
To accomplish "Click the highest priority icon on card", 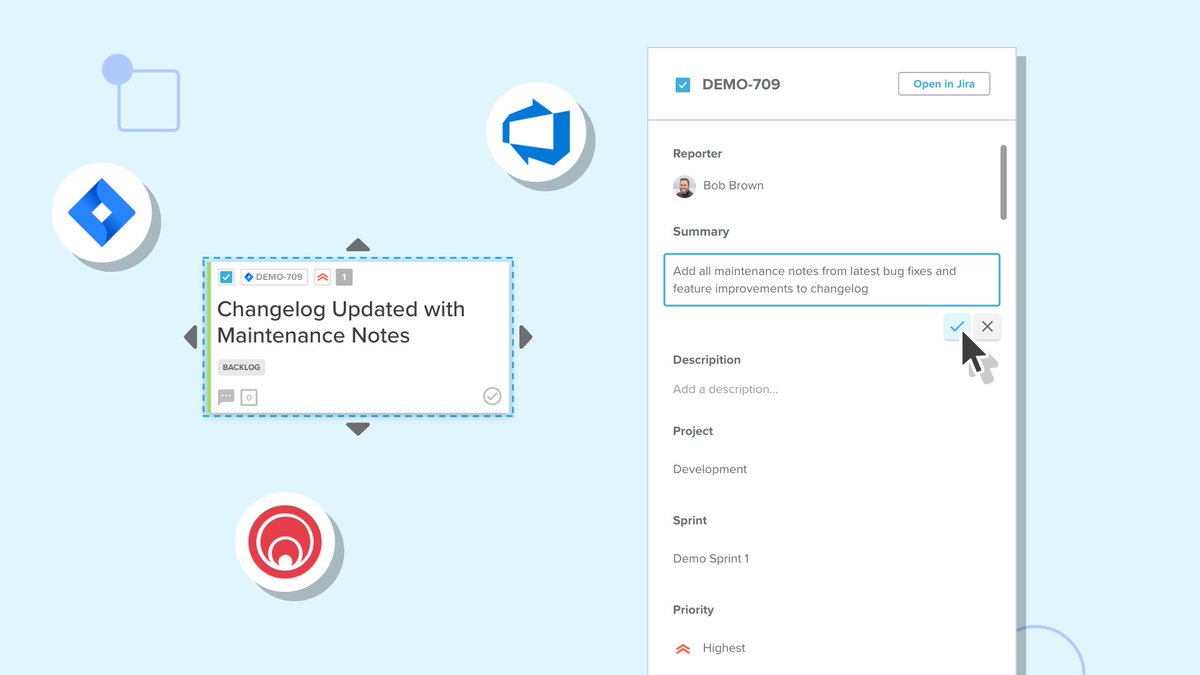I will coord(322,277).
